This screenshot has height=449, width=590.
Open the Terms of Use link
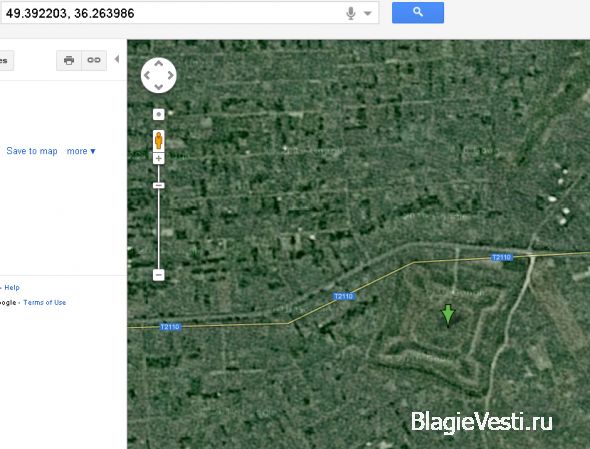pos(44,303)
